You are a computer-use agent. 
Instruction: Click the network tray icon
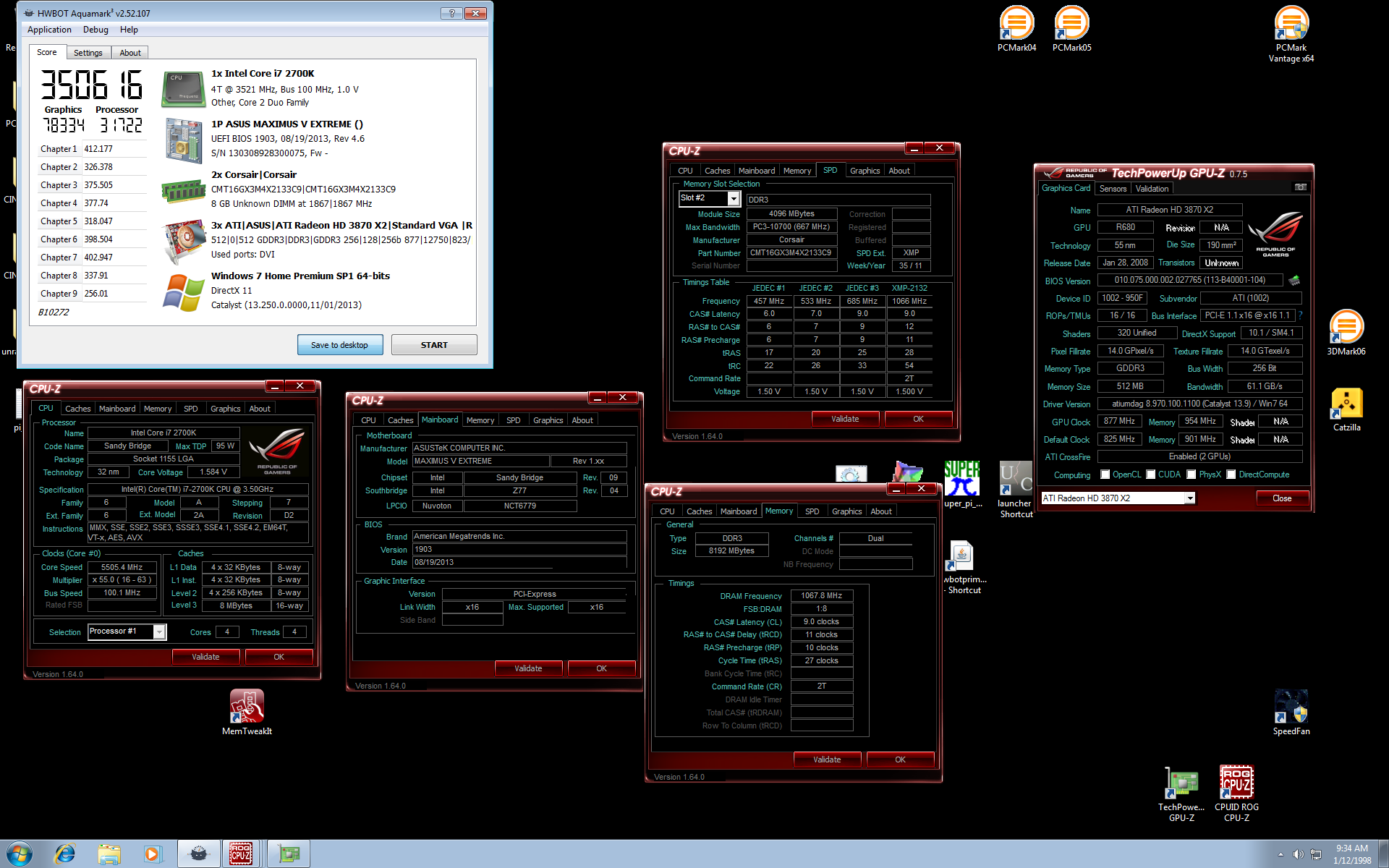tap(1316, 854)
